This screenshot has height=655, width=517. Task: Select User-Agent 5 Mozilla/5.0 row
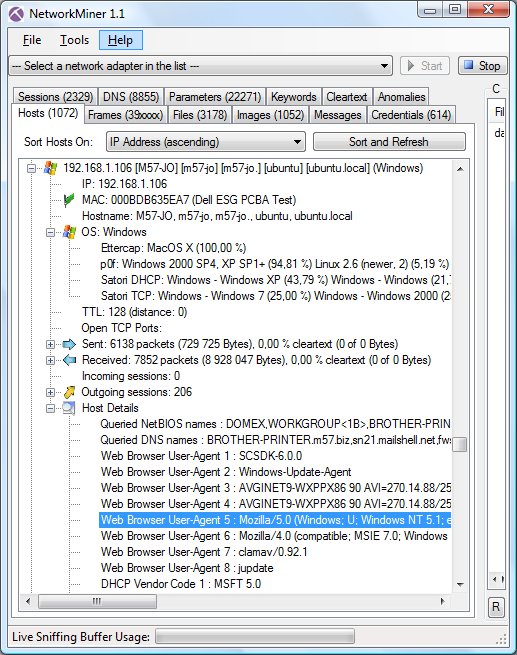(275, 520)
